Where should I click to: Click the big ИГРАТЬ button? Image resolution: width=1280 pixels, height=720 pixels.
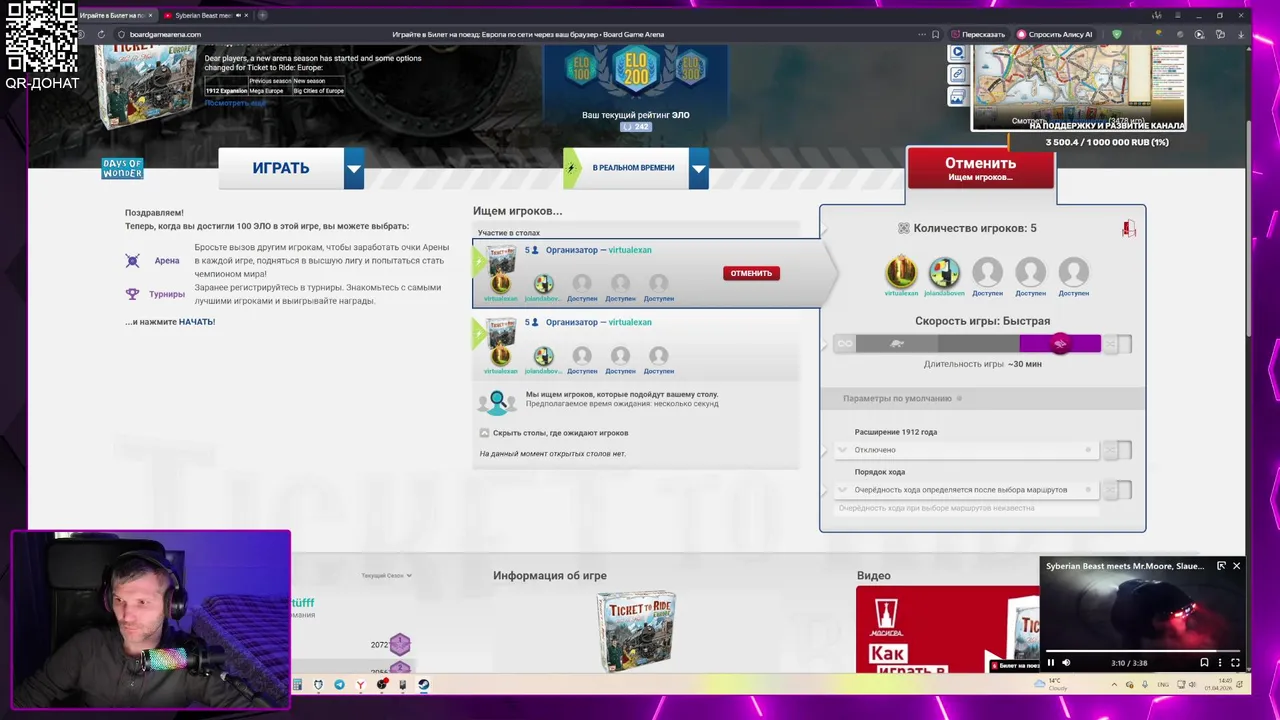(x=281, y=168)
